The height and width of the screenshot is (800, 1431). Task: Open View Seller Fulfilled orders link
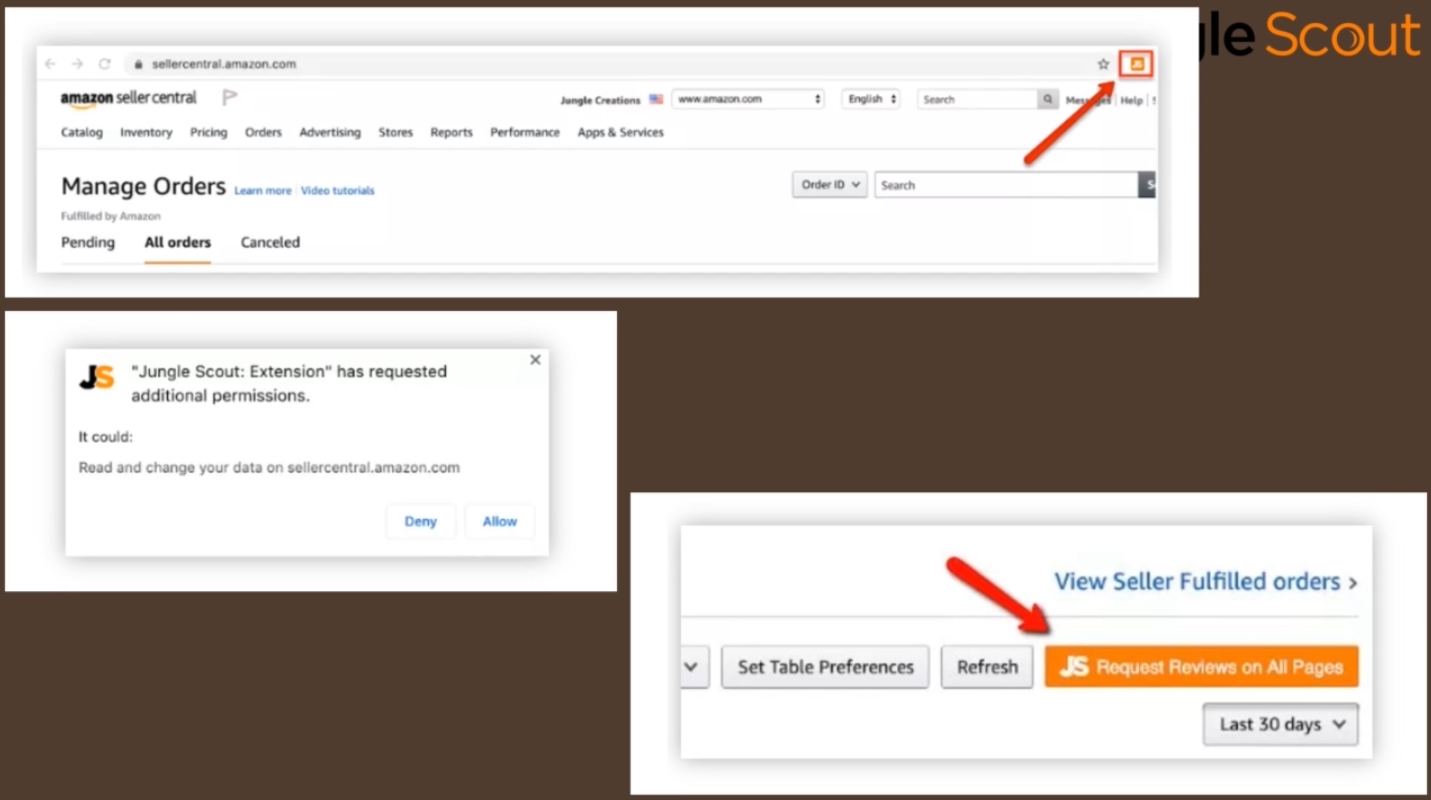pos(1206,582)
